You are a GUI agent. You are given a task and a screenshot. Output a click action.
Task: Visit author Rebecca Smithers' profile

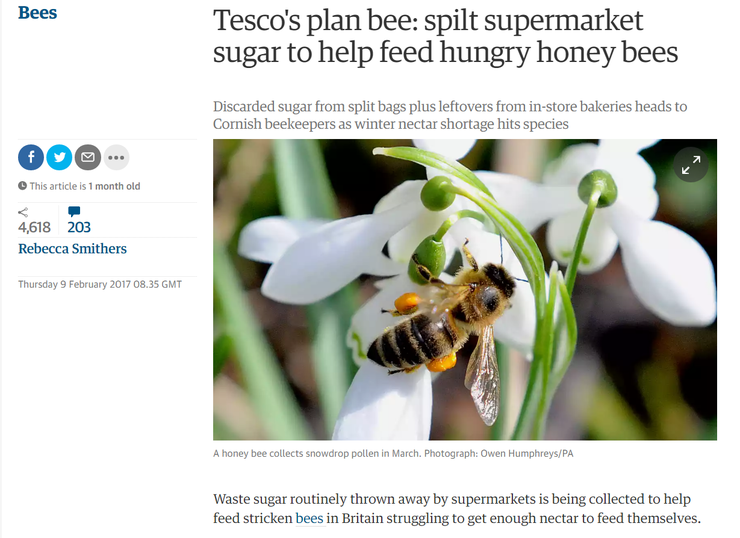coord(73,249)
